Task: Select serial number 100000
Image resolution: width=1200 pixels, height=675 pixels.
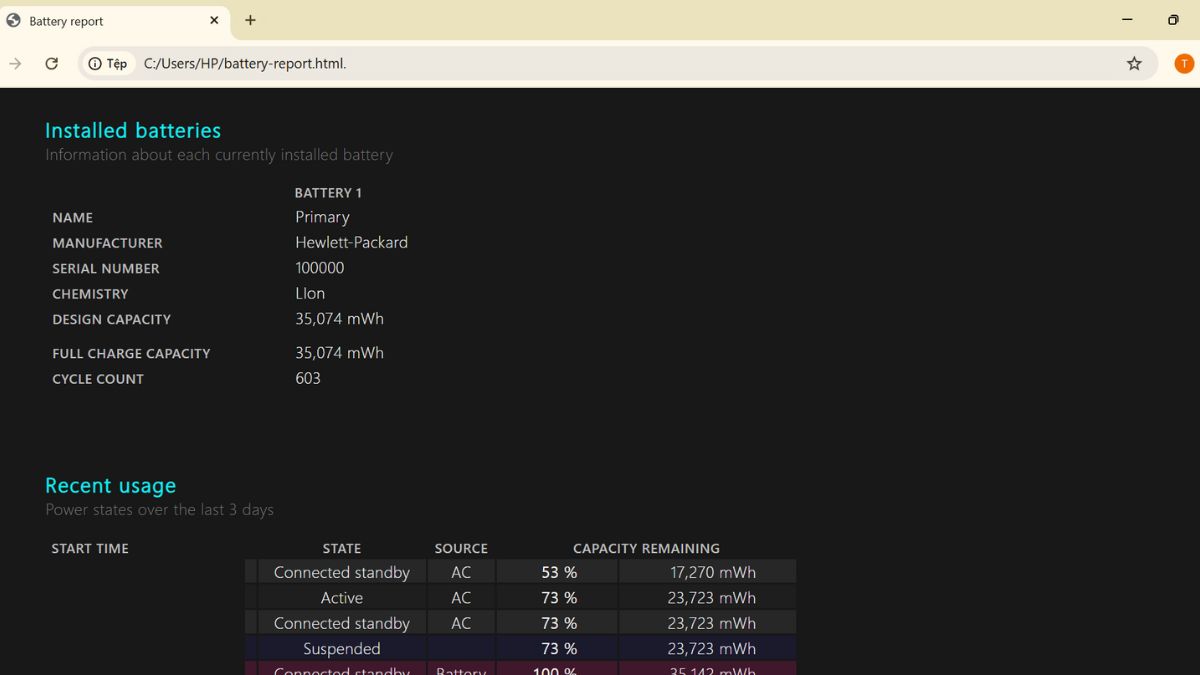Action: [319, 268]
